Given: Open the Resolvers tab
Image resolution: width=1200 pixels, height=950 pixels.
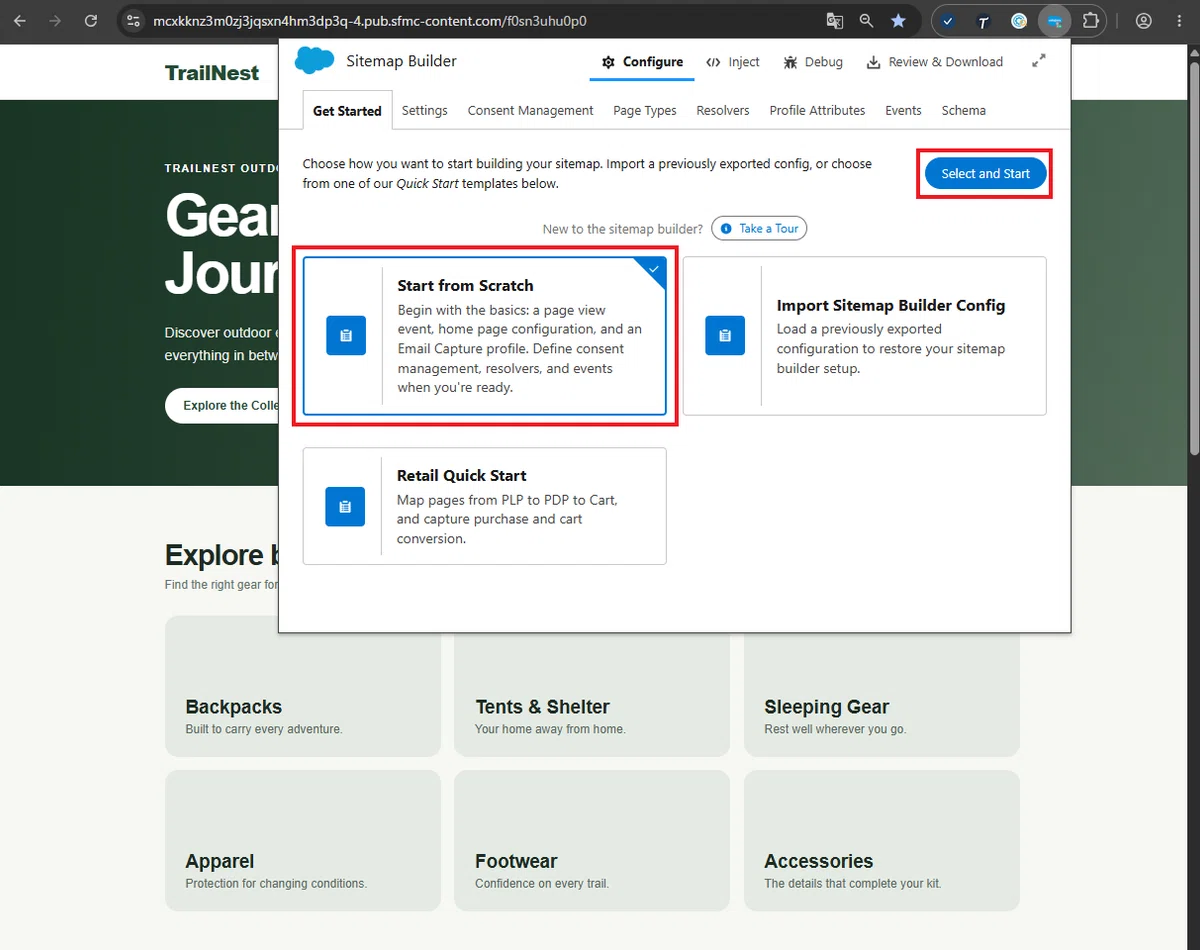Looking at the screenshot, I should click(723, 111).
